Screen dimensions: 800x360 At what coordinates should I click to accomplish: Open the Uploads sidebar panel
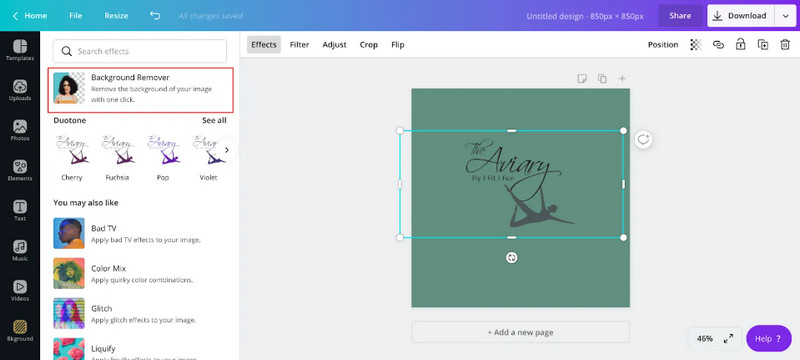pos(20,90)
